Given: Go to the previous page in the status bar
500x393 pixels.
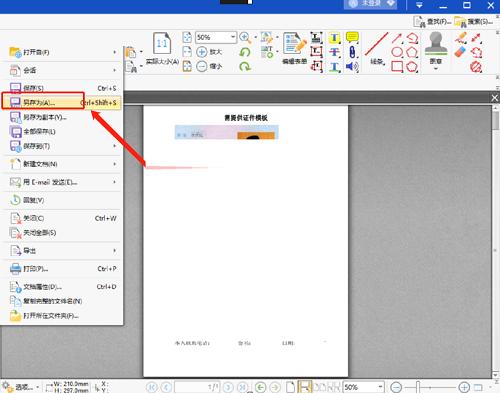Looking at the screenshot, I should pos(166,387).
